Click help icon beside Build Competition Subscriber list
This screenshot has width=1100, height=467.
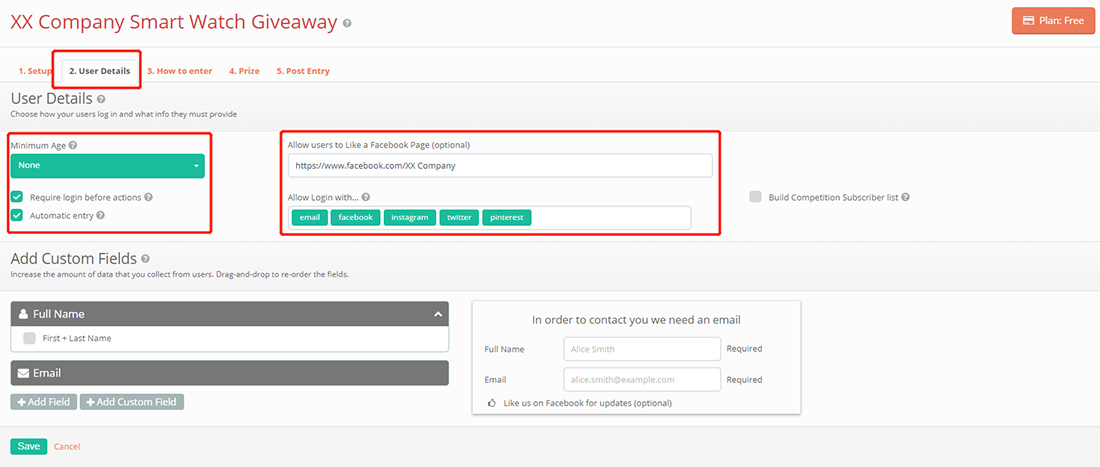click(x=905, y=197)
